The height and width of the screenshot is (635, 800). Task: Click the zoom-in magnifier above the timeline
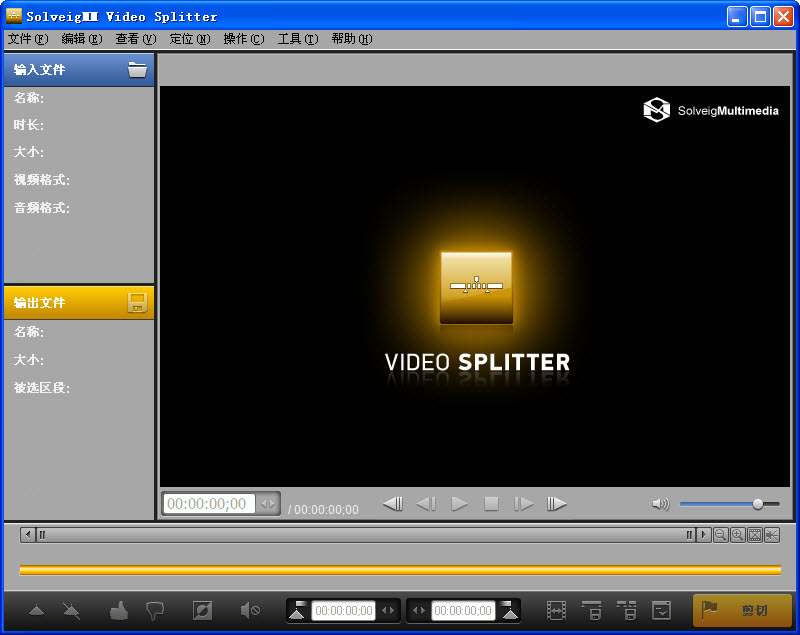pos(737,534)
